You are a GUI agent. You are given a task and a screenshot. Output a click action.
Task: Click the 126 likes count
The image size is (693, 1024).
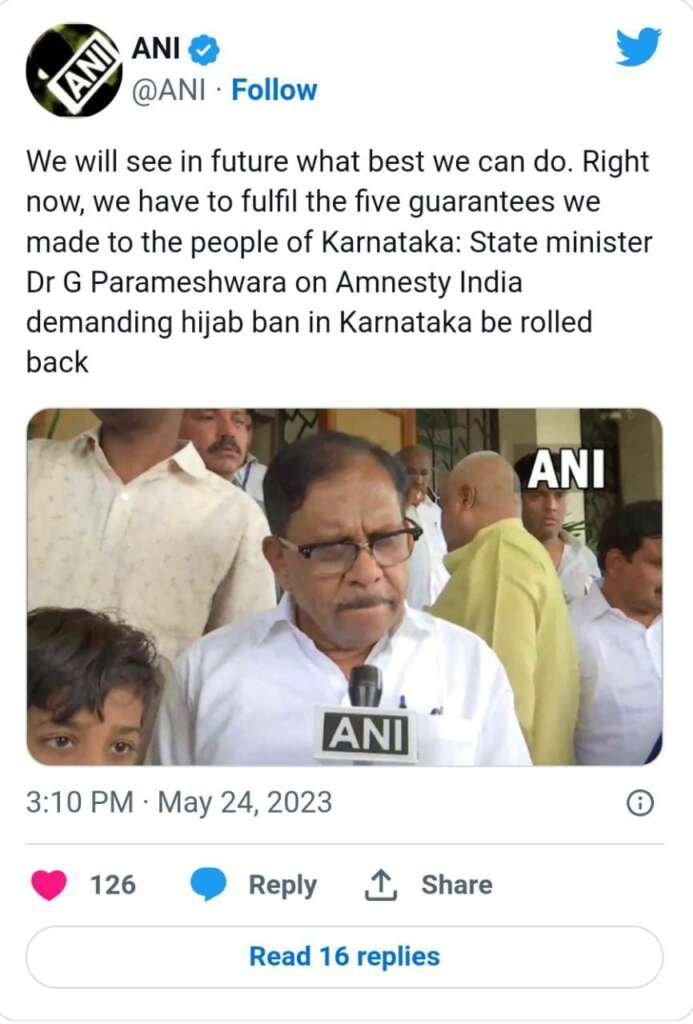pyautogui.click(x=113, y=885)
